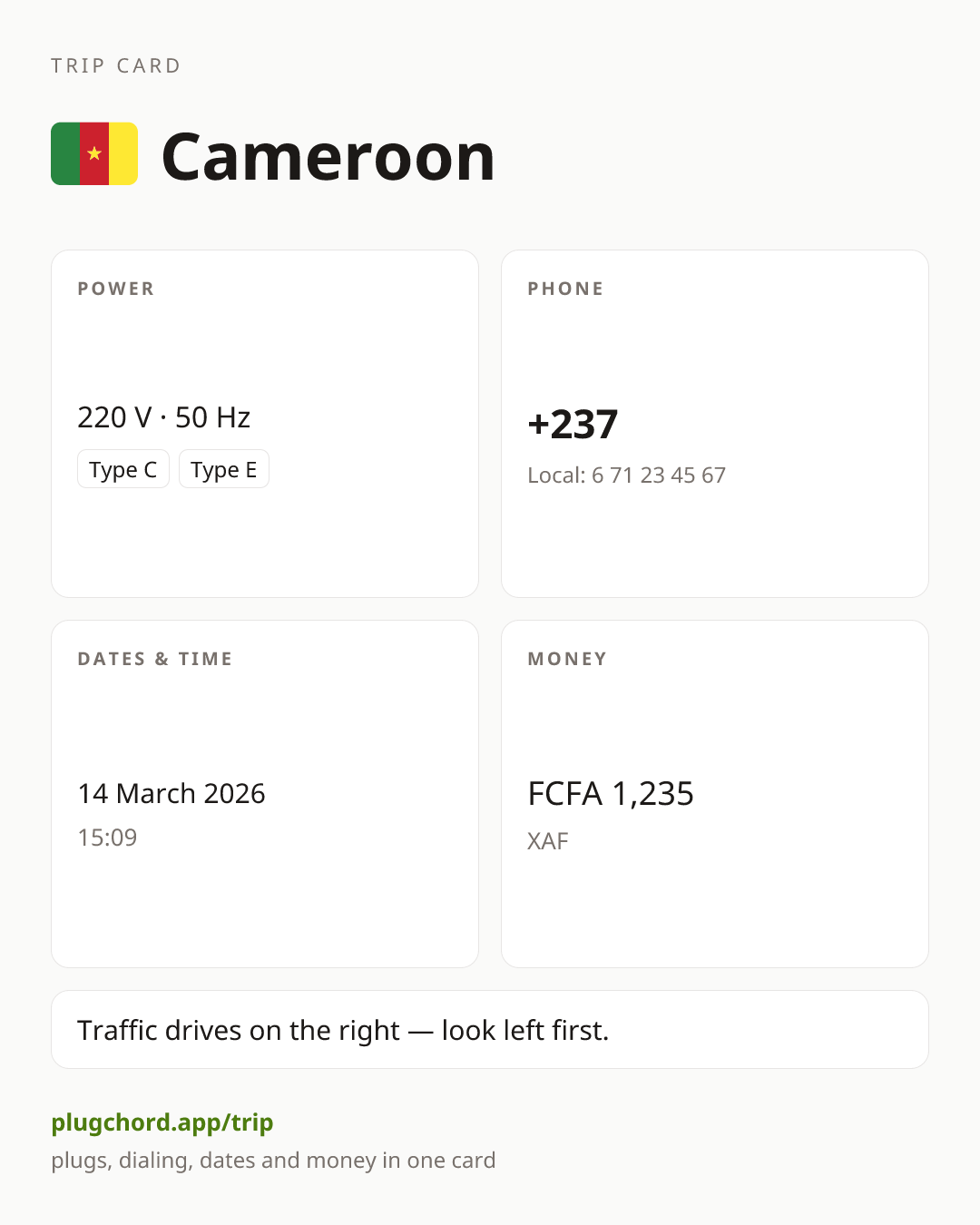980x1225 pixels.
Task: Click the 15:09 time value
Action: [x=107, y=838]
